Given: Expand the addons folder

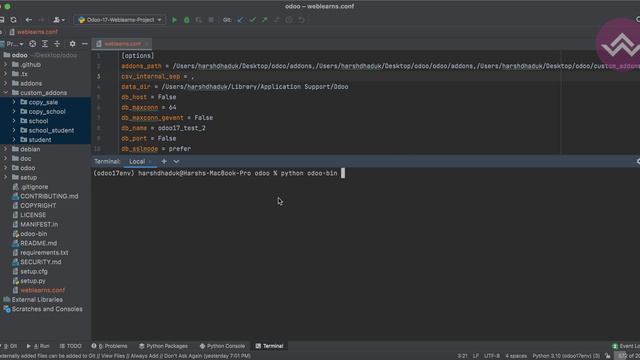Looking at the screenshot, I should (x=6, y=83).
